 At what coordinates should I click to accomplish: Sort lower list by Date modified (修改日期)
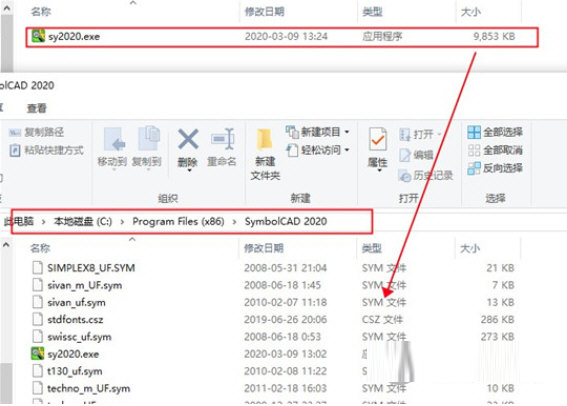(264, 248)
